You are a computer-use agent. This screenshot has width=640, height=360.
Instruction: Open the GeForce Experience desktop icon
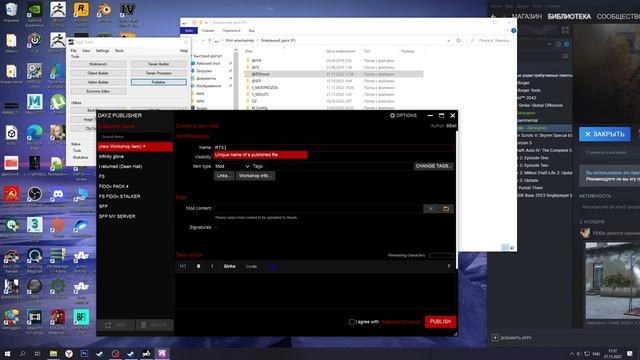click(x=34, y=13)
